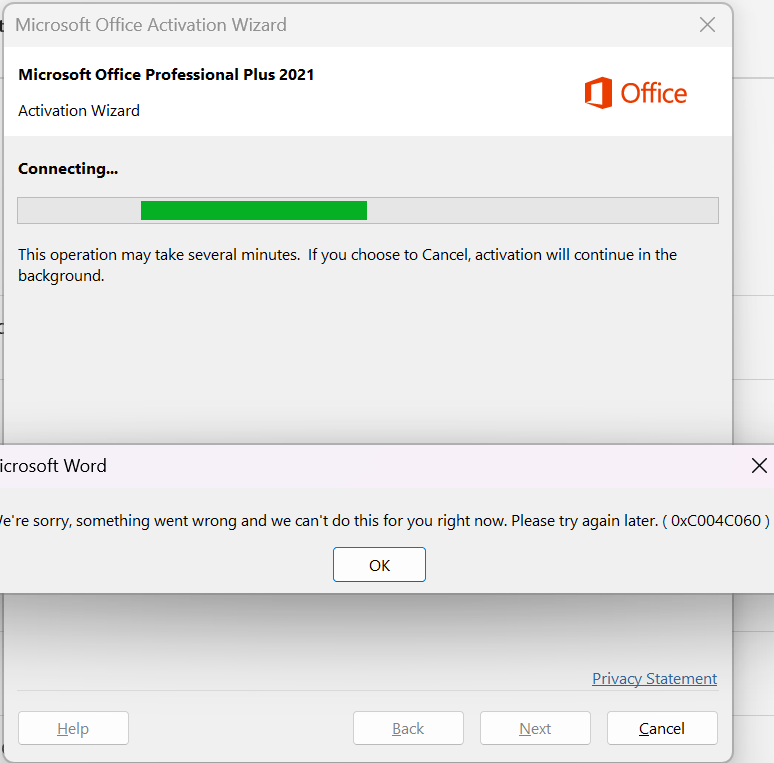Click the Office logo icon
774x763 pixels.
(x=598, y=93)
